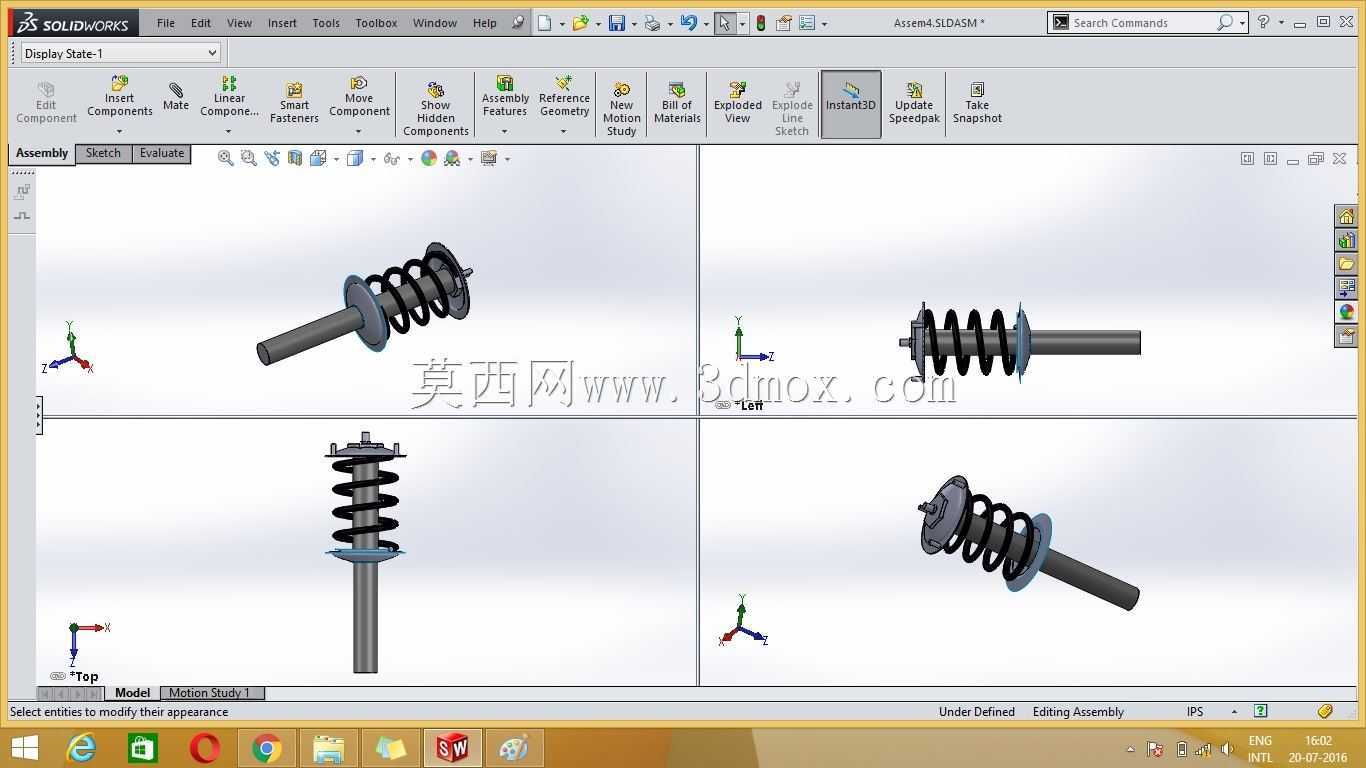Launch Smart Fasteners
The width and height of the screenshot is (1366, 768).
click(294, 104)
